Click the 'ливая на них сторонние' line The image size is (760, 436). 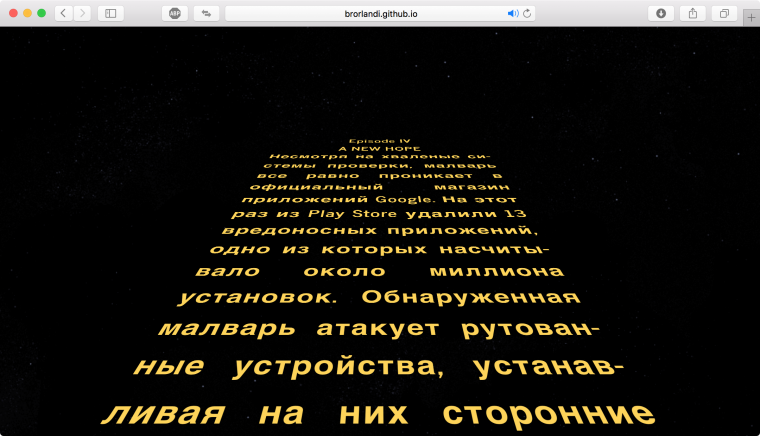[379, 415]
